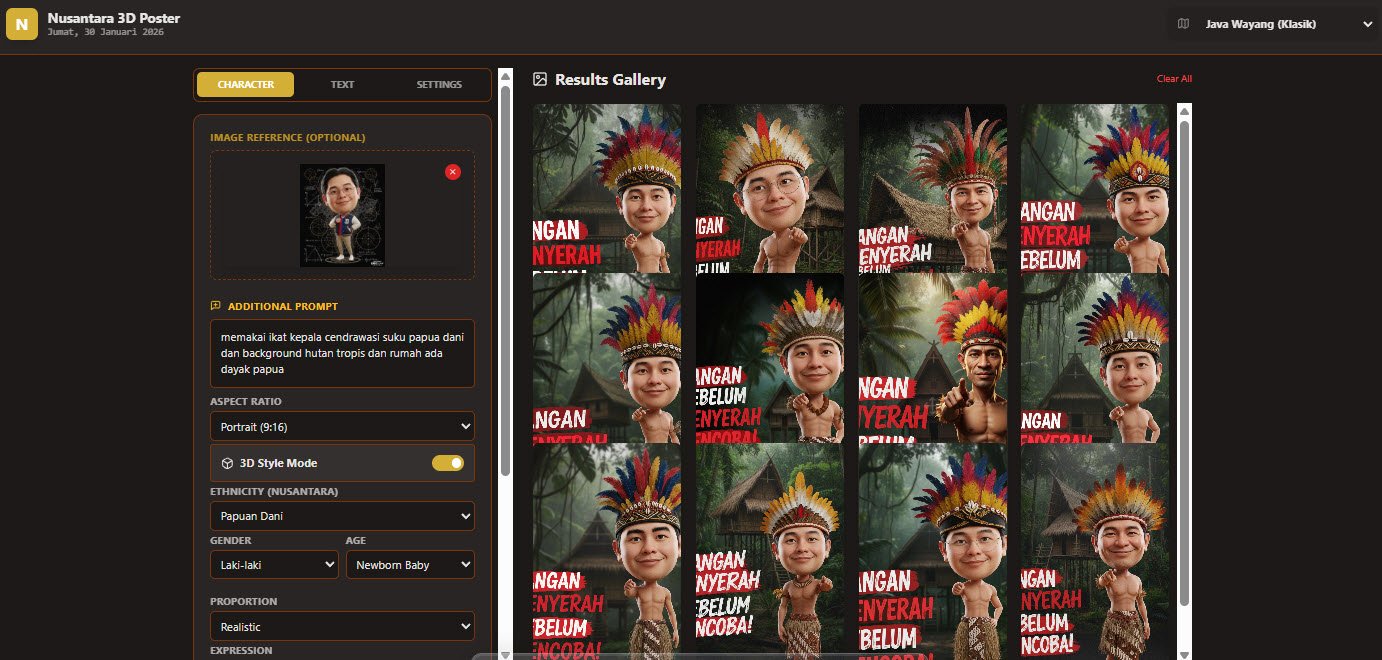This screenshot has width=1382, height=660.
Task: Open first-row poster wearing round glasses
Action: click(770, 188)
